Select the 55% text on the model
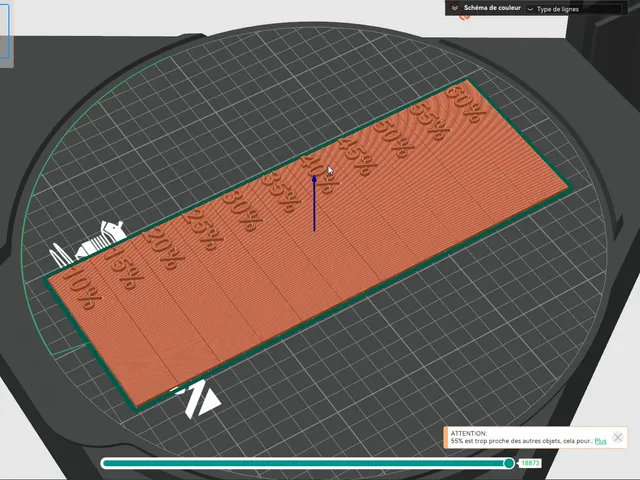The image size is (640, 480). click(429, 122)
